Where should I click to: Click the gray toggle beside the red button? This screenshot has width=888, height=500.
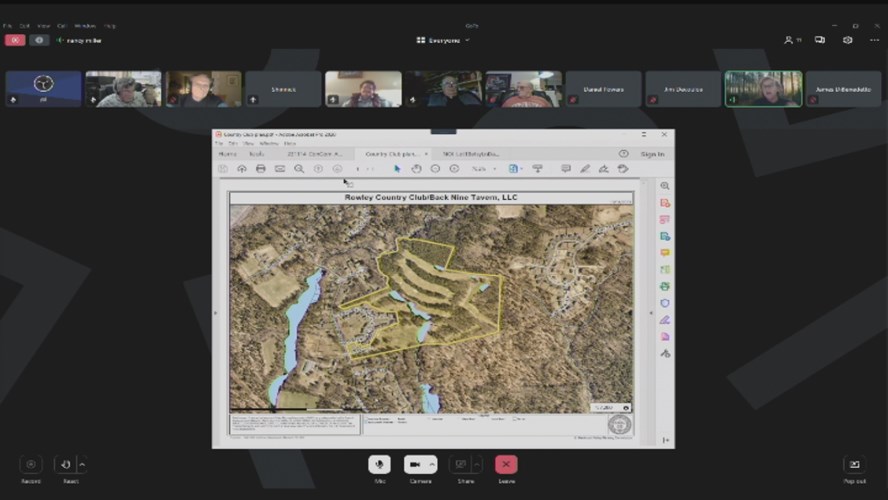[39, 40]
